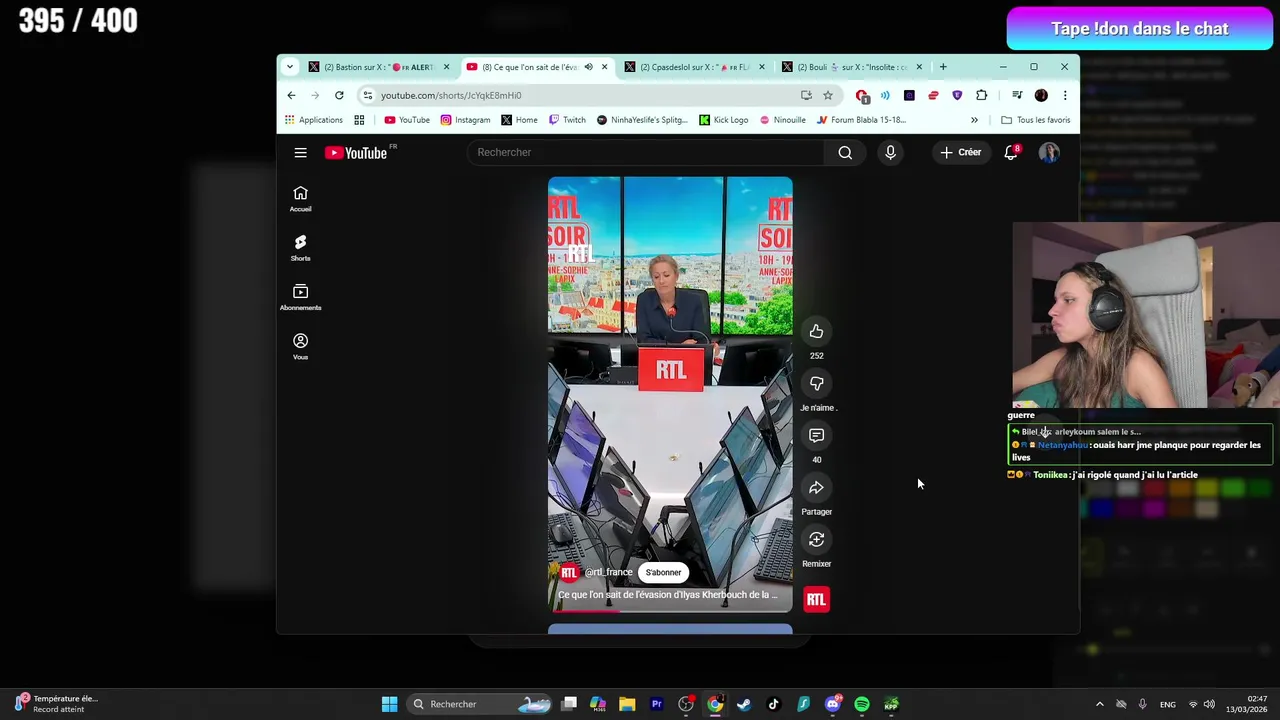Viewport: 1280px width, 720px height.
Task: Switch ENG input language
Action: click(1167, 704)
